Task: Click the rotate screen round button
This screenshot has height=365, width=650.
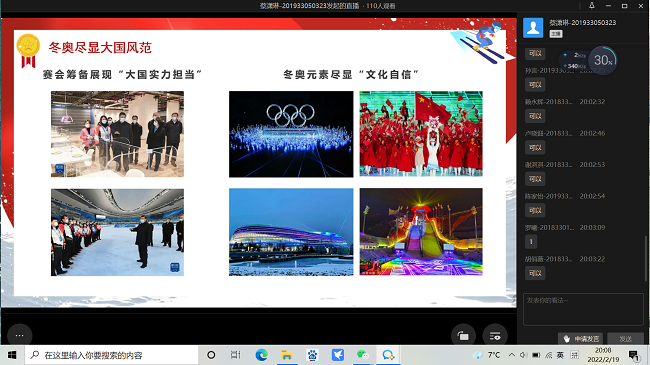Action: point(463,336)
